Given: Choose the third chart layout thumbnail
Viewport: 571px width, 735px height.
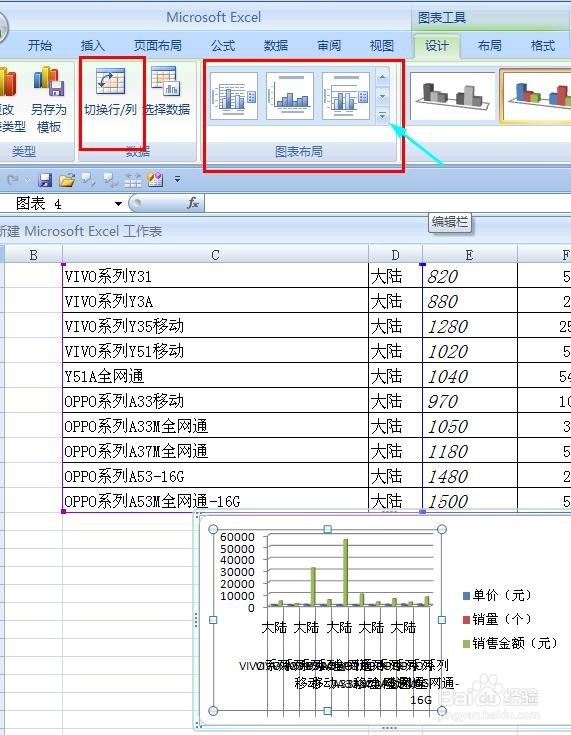Looking at the screenshot, I should [346, 96].
